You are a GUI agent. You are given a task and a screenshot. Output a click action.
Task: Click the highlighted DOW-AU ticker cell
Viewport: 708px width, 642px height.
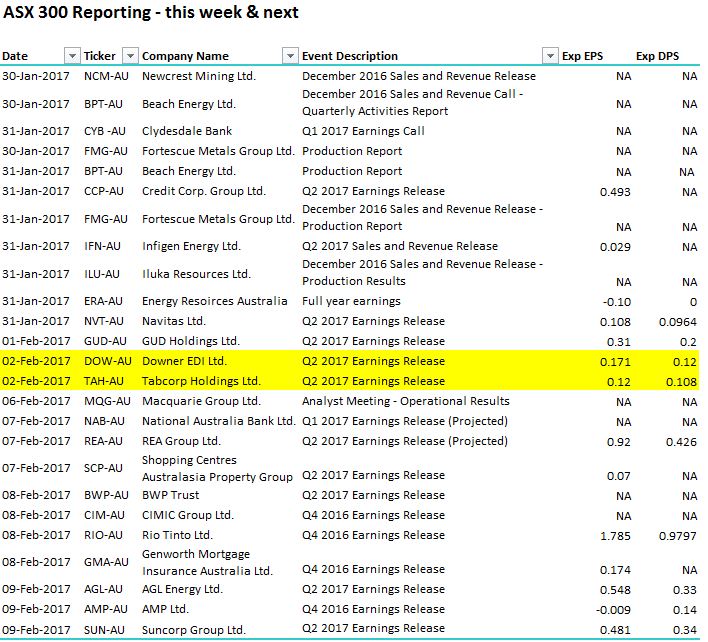click(107, 361)
